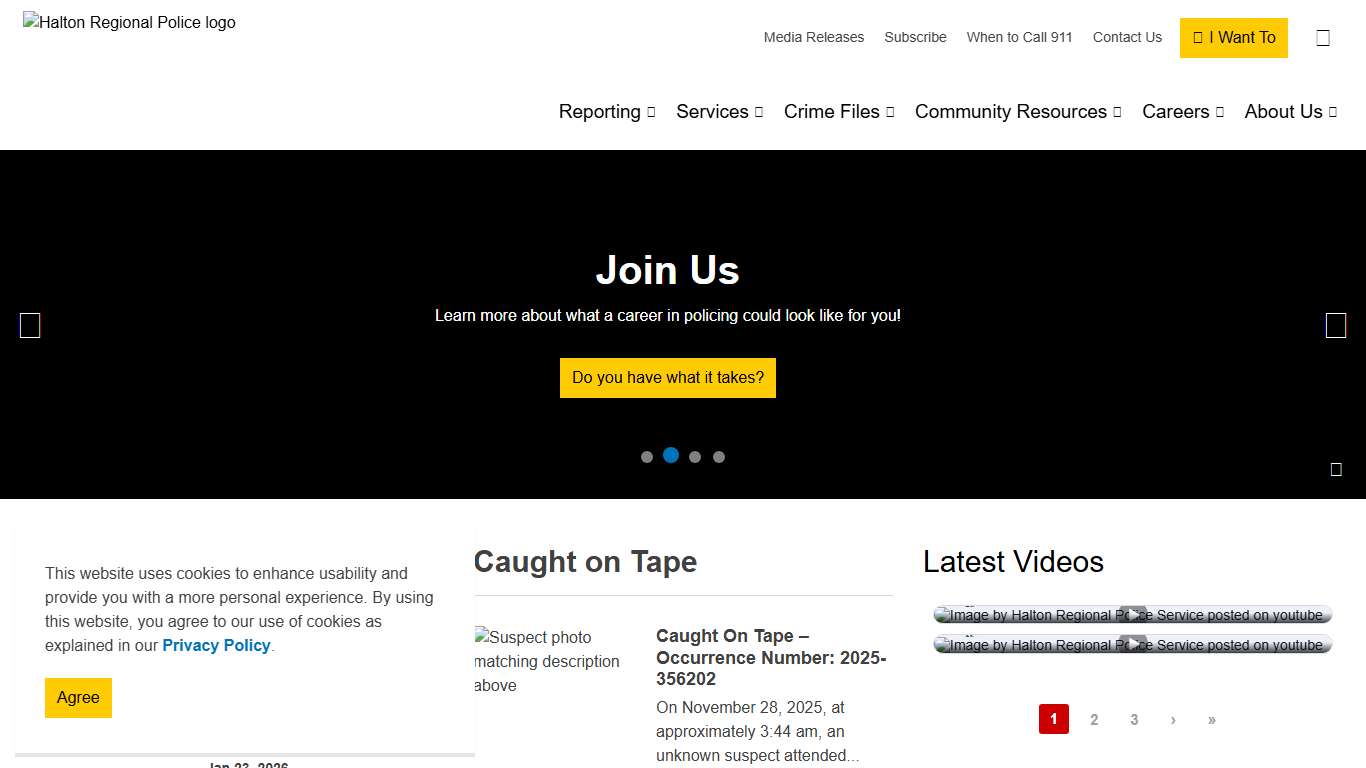Select the third carousel slide dot
This screenshot has height=768, width=1366.
695,457
